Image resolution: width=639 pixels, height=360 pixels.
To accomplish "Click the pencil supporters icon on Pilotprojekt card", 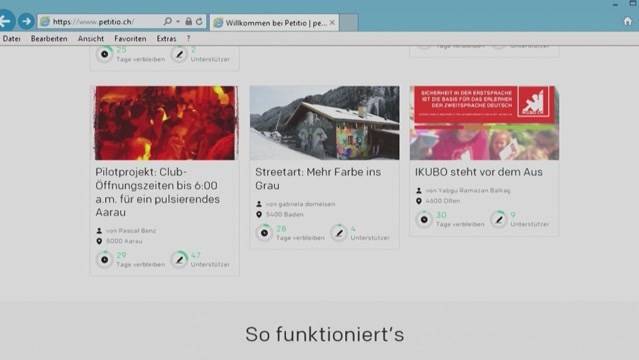I will pos(179,259).
